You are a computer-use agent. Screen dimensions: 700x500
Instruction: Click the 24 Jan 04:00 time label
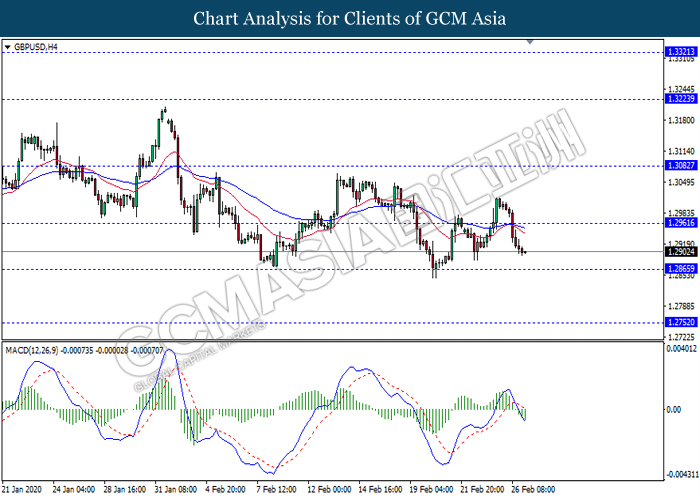[x=74, y=490]
